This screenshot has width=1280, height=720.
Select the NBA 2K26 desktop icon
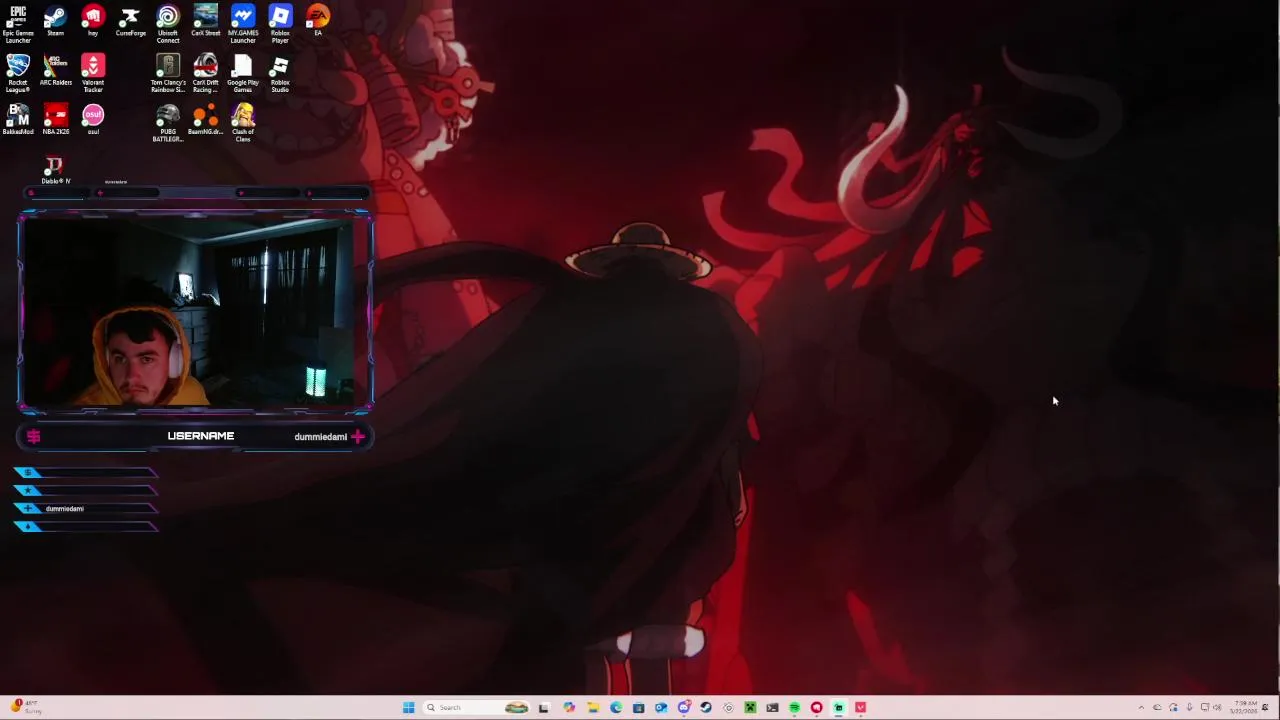click(x=55, y=120)
